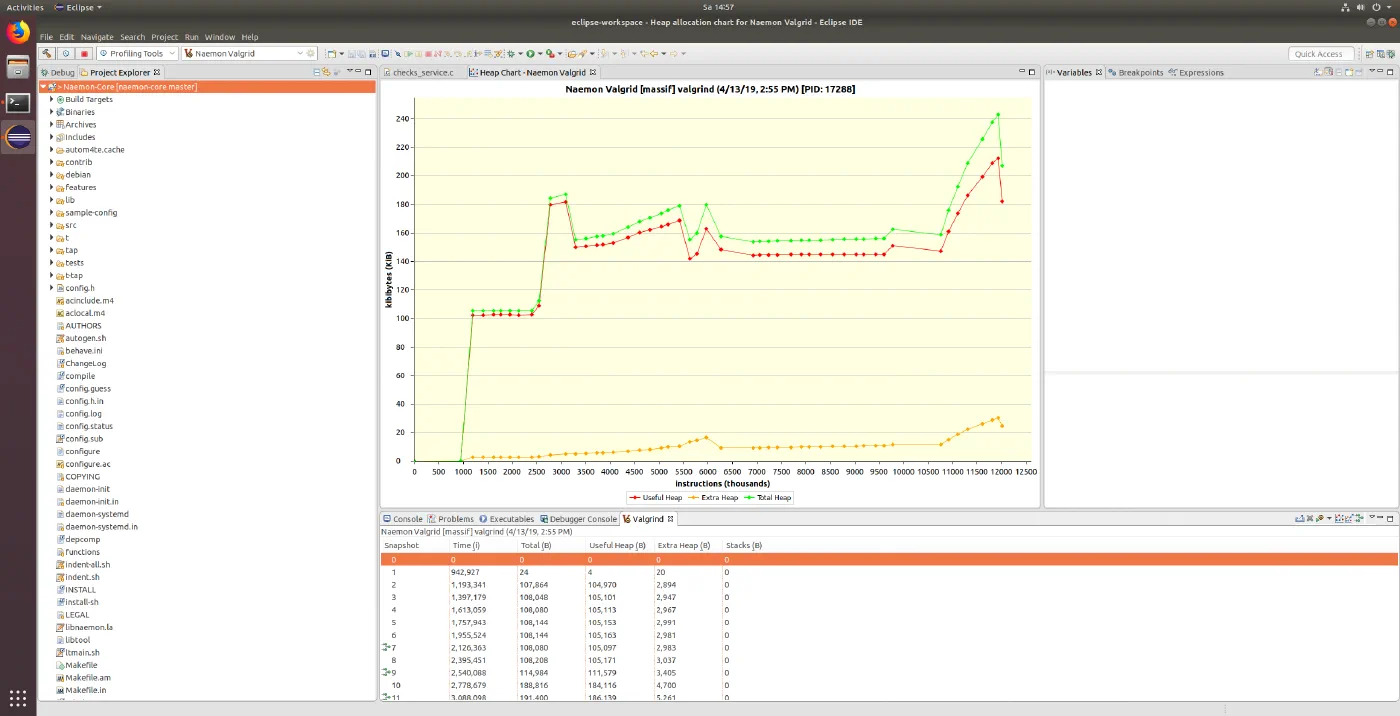This screenshot has width=1400, height=716.
Task: Collapse the Naemon-Core project node
Action: click(x=43, y=87)
